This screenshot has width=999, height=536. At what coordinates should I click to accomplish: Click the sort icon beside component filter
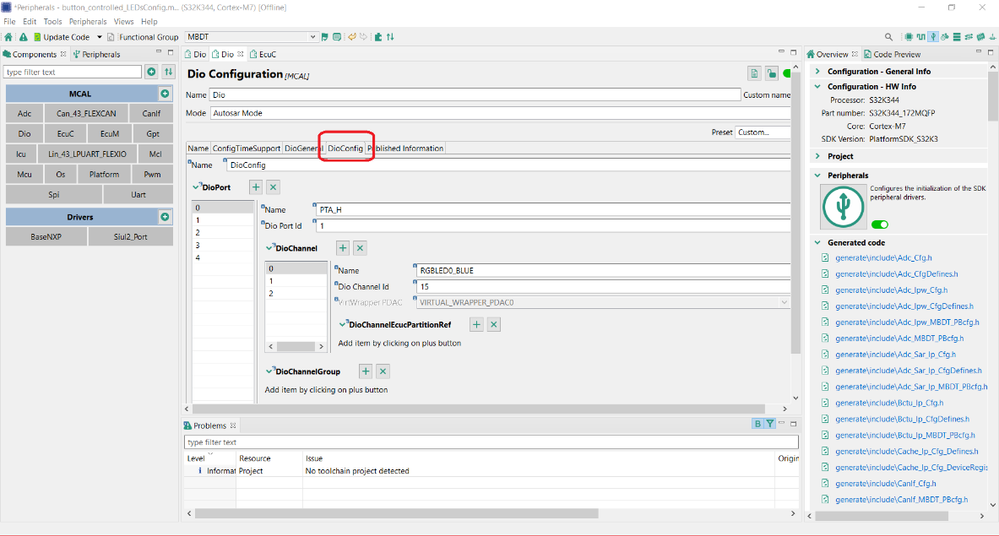click(x=168, y=71)
